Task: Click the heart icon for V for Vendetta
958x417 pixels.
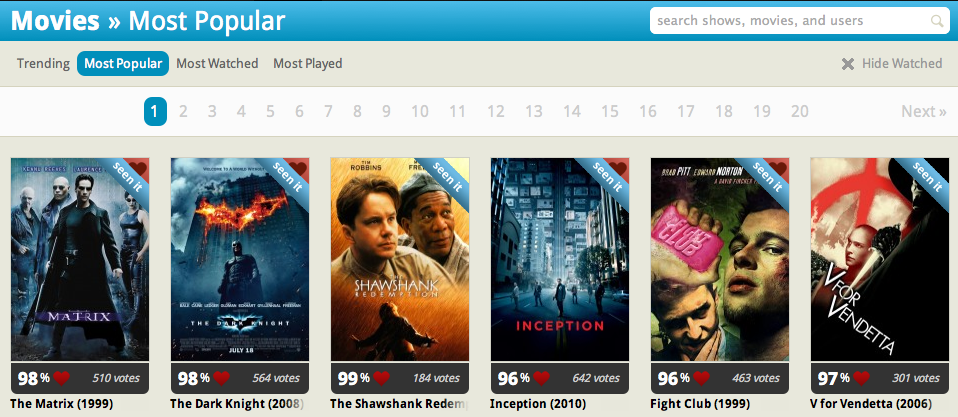Action: [x=861, y=379]
